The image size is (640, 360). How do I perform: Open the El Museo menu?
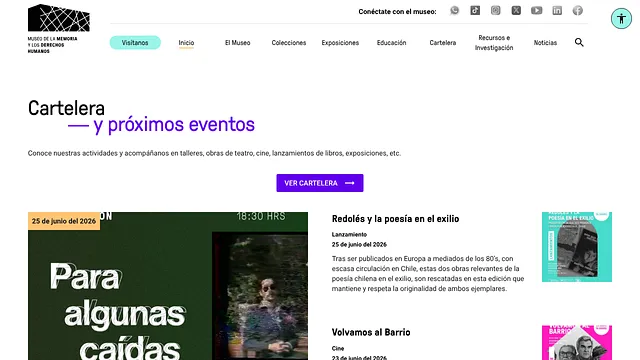point(238,42)
